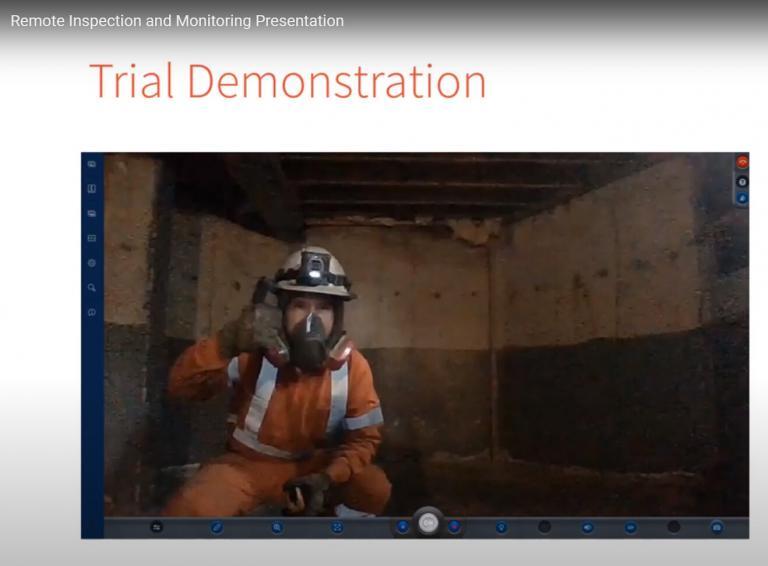Open the chat bubble icon in left sidebar
This screenshot has width=768, height=566.
[x=92, y=312]
